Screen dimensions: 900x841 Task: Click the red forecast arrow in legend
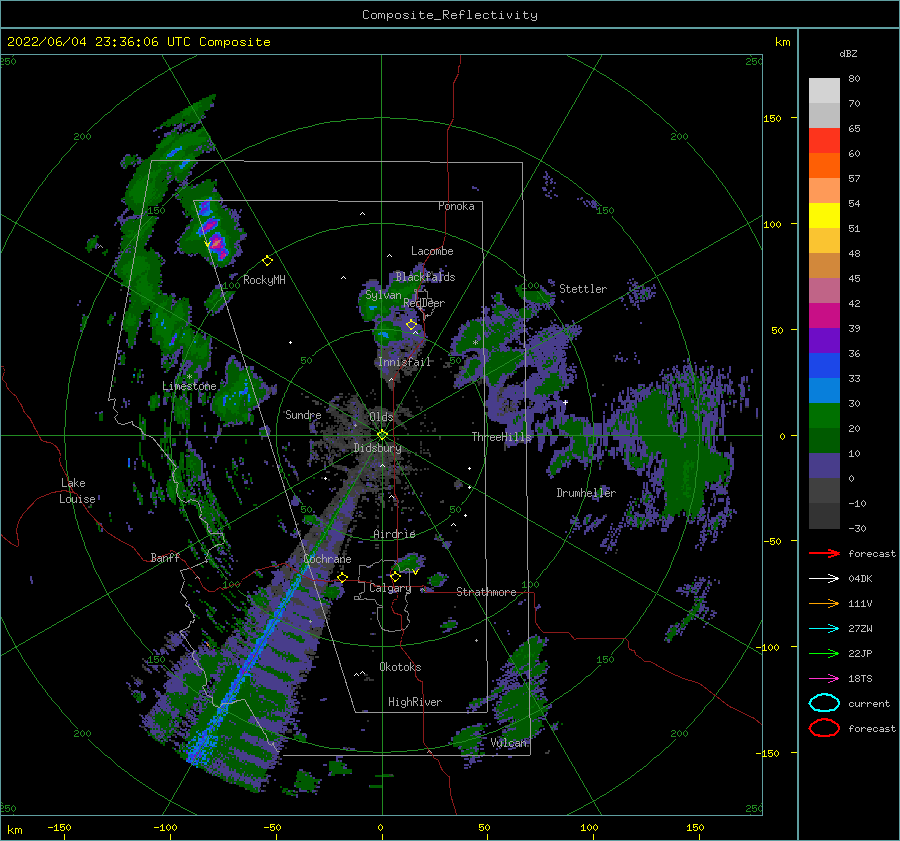coord(824,553)
